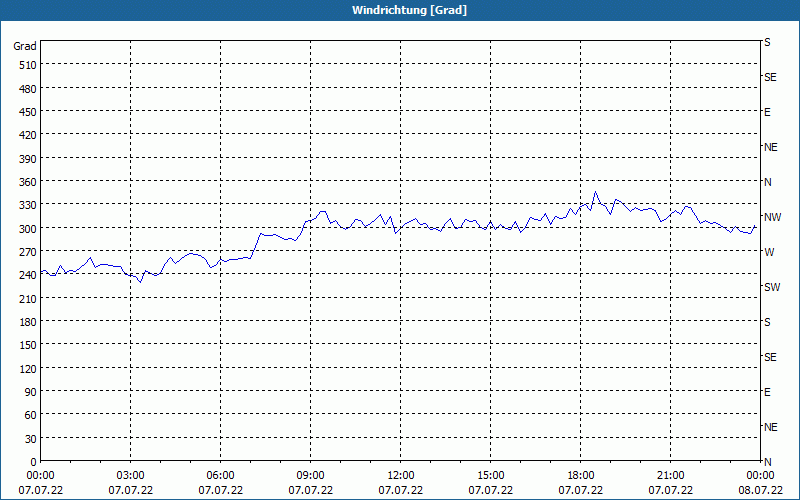Click the 390 degree axis label

click(x=28, y=159)
